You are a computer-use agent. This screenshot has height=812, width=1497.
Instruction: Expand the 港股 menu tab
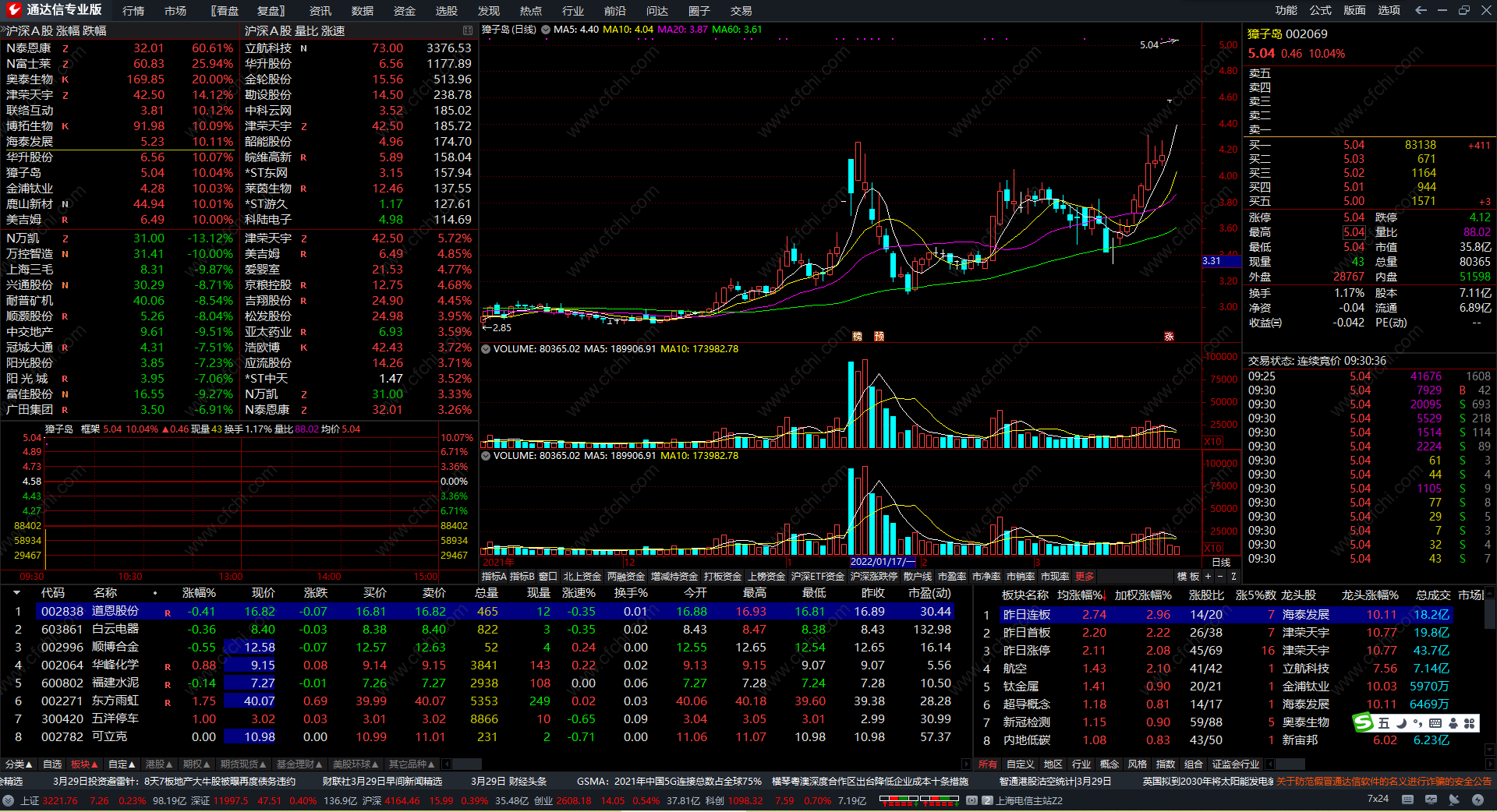160,764
